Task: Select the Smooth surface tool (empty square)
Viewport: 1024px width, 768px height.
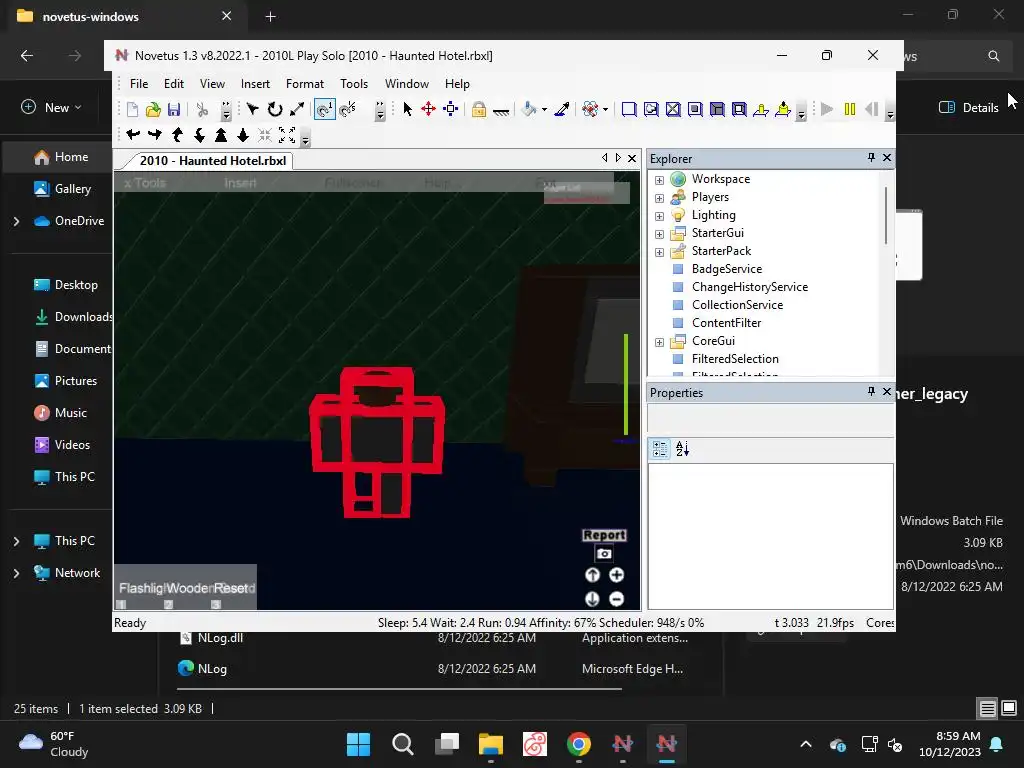Action: point(629,109)
